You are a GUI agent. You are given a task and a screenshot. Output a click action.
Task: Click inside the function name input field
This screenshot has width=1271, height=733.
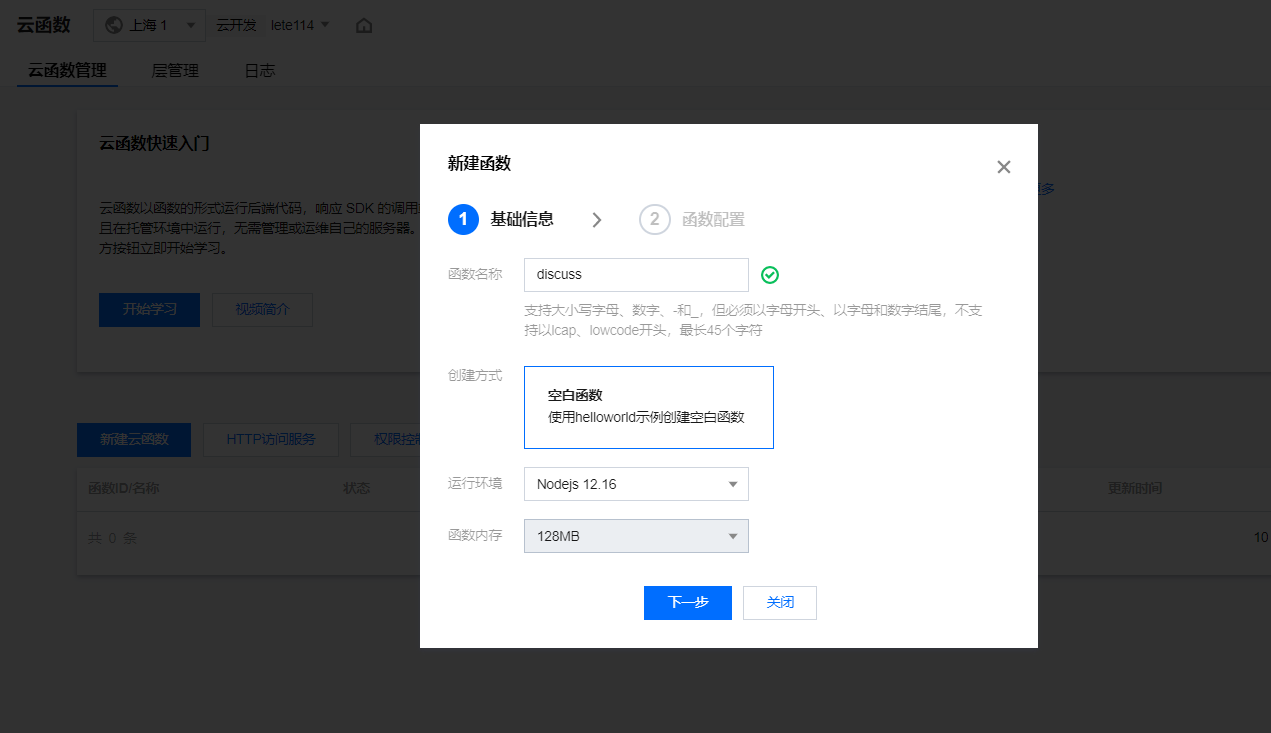[636, 274]
